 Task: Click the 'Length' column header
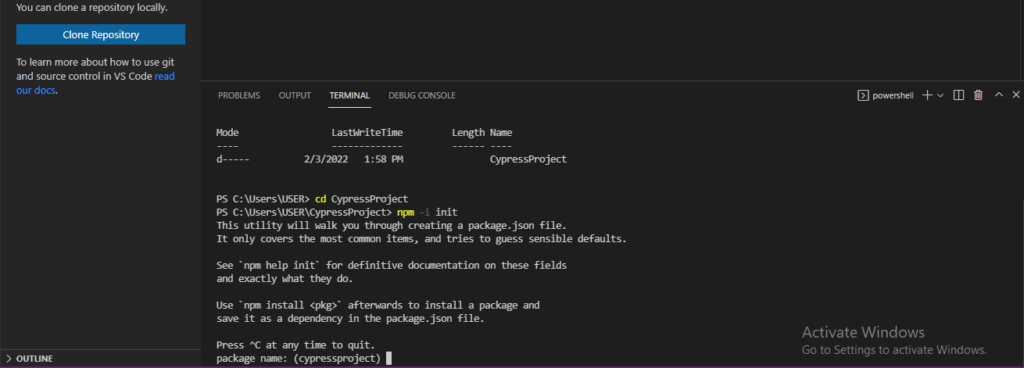coord(468,132)
